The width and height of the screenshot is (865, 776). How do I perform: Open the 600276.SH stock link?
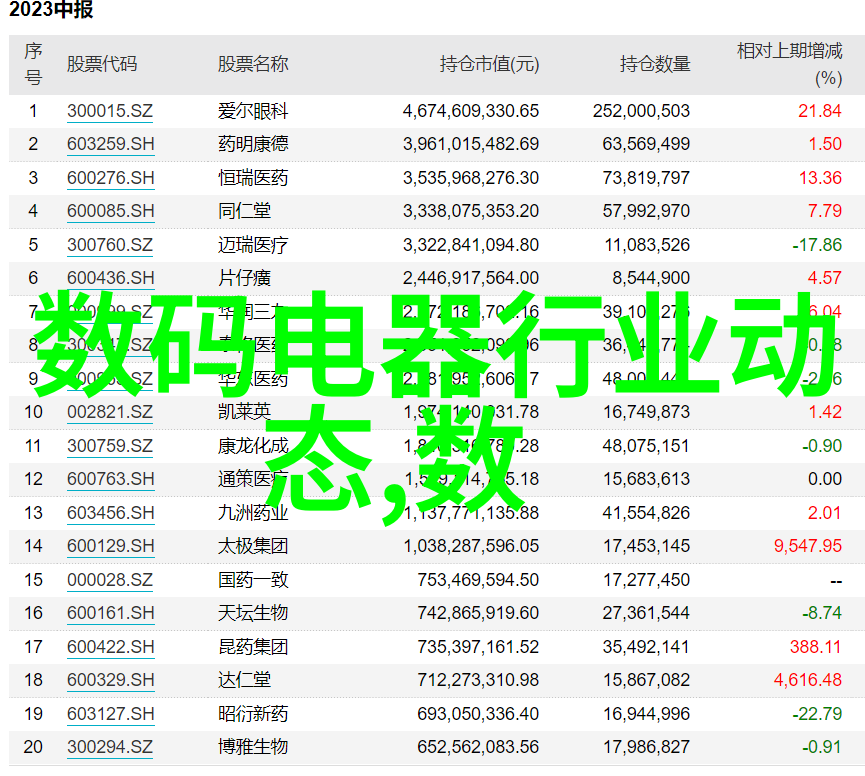111,178
